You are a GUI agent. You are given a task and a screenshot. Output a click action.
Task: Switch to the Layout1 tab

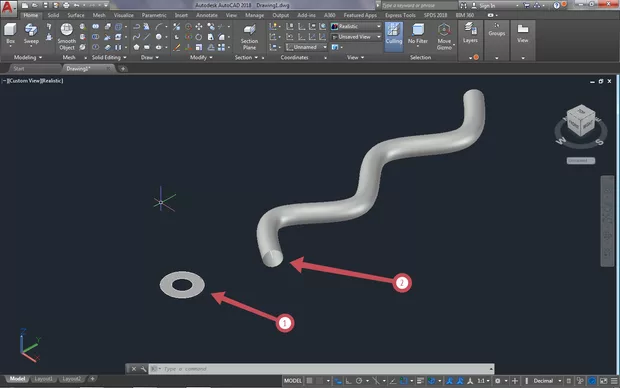coord(43,379)
